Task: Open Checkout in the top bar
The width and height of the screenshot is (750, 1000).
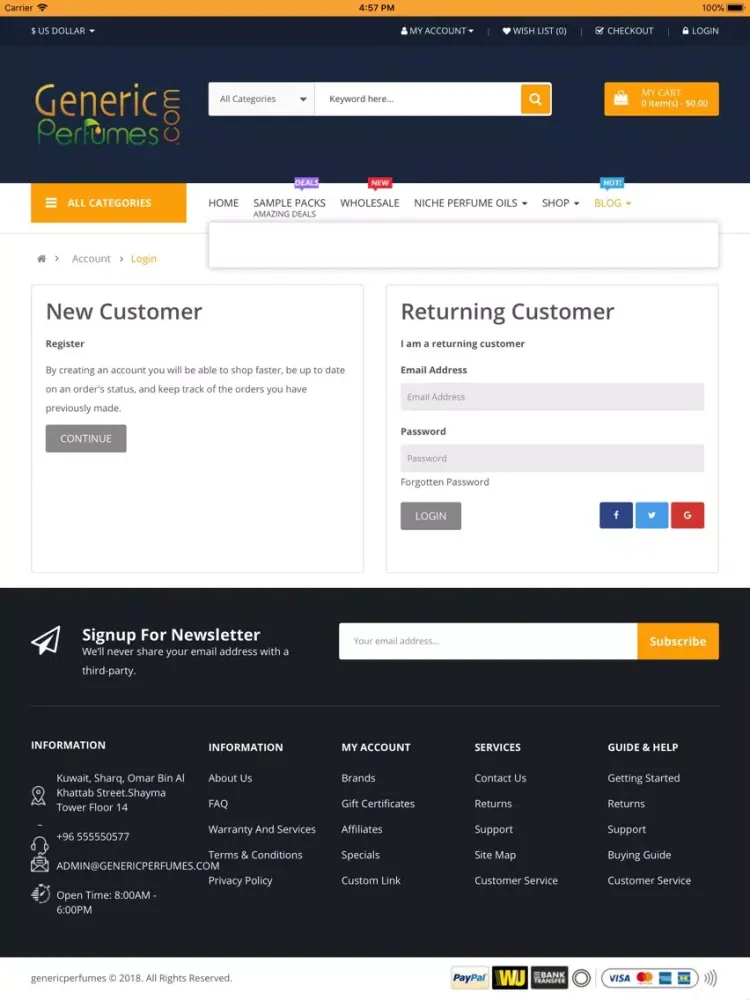Action: click(x=624, y=31)
